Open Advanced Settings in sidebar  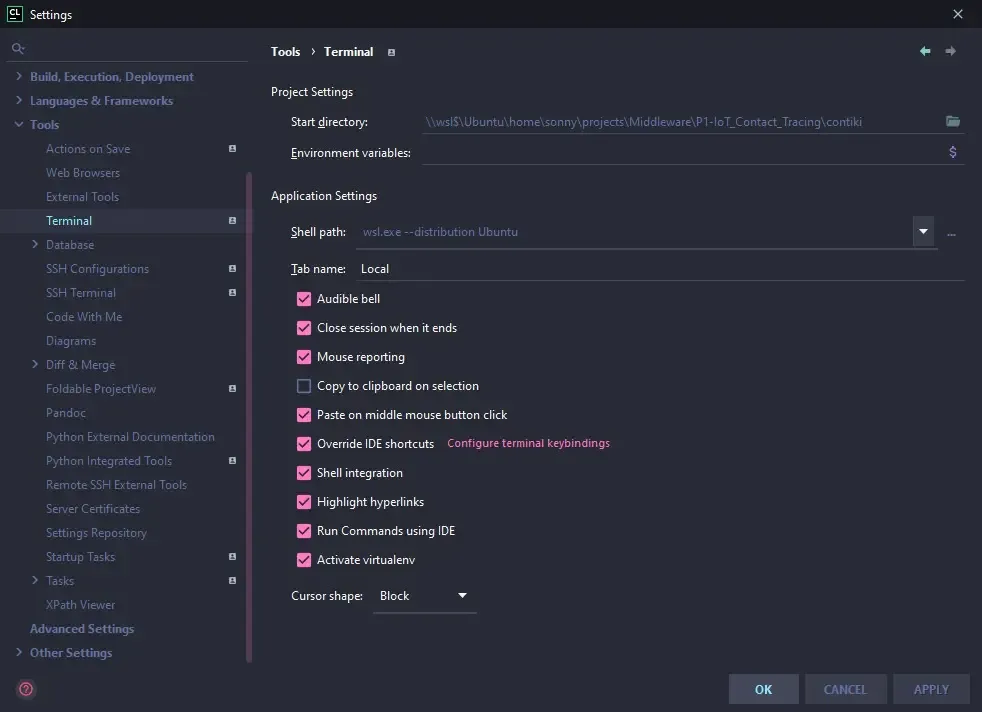82,629
